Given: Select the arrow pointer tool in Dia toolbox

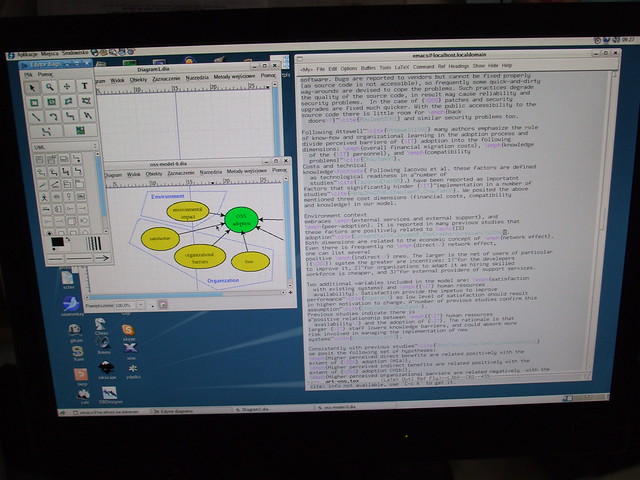Looking at the screenshot, I should coord(32,87).
